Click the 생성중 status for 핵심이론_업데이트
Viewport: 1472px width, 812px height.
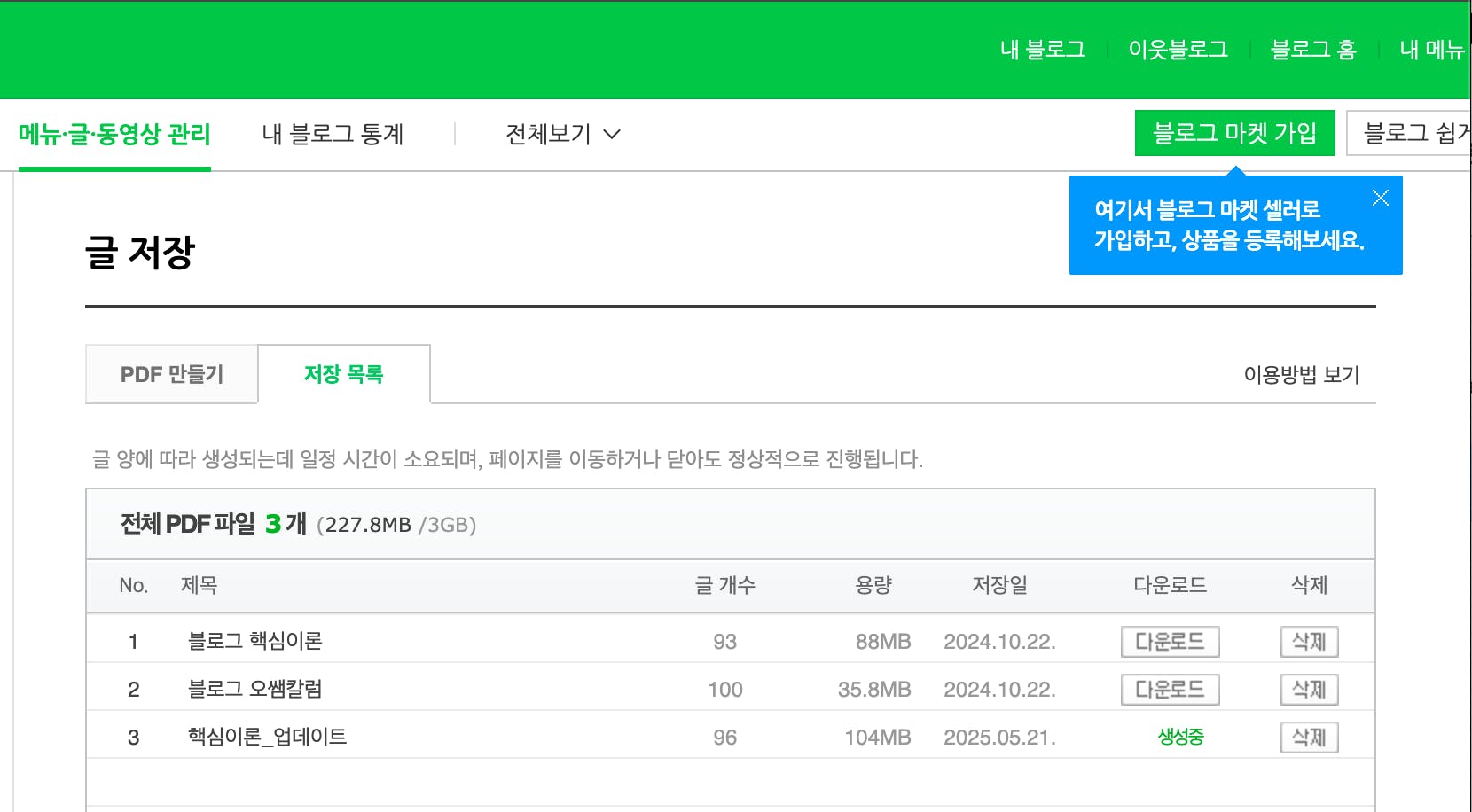pos(1180,737)
